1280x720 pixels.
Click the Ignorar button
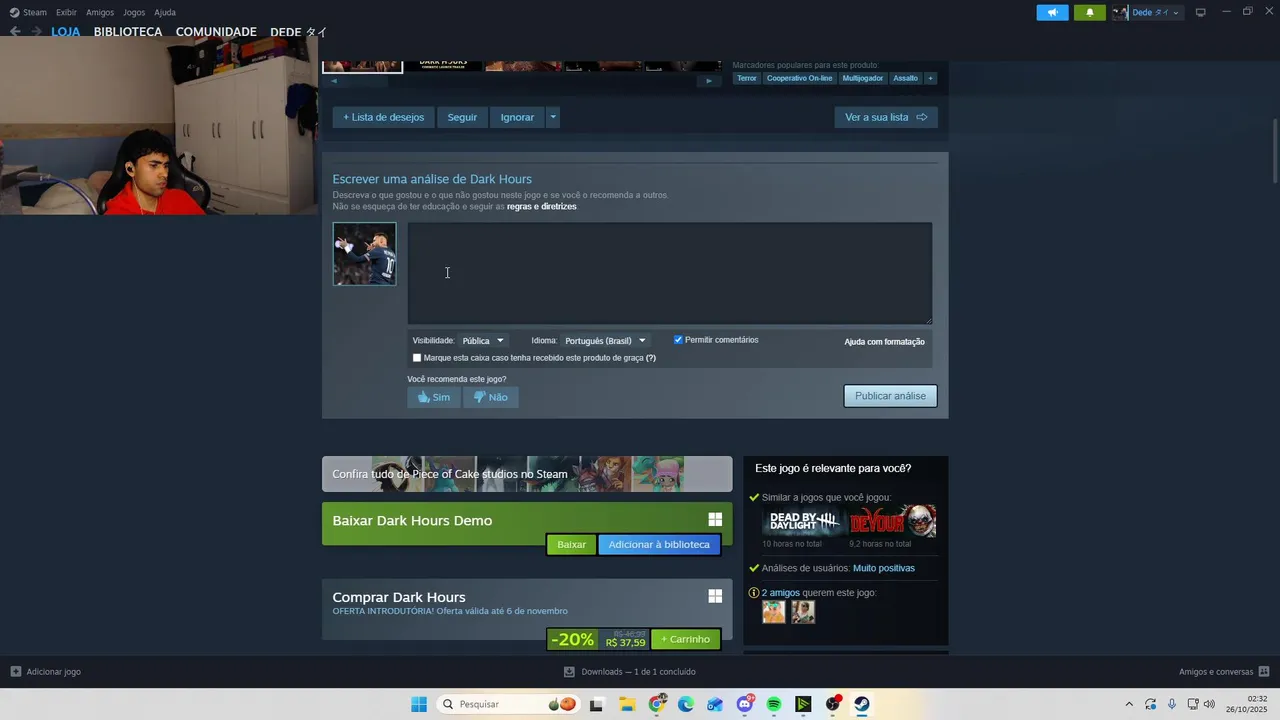click(x=517, y=117)
